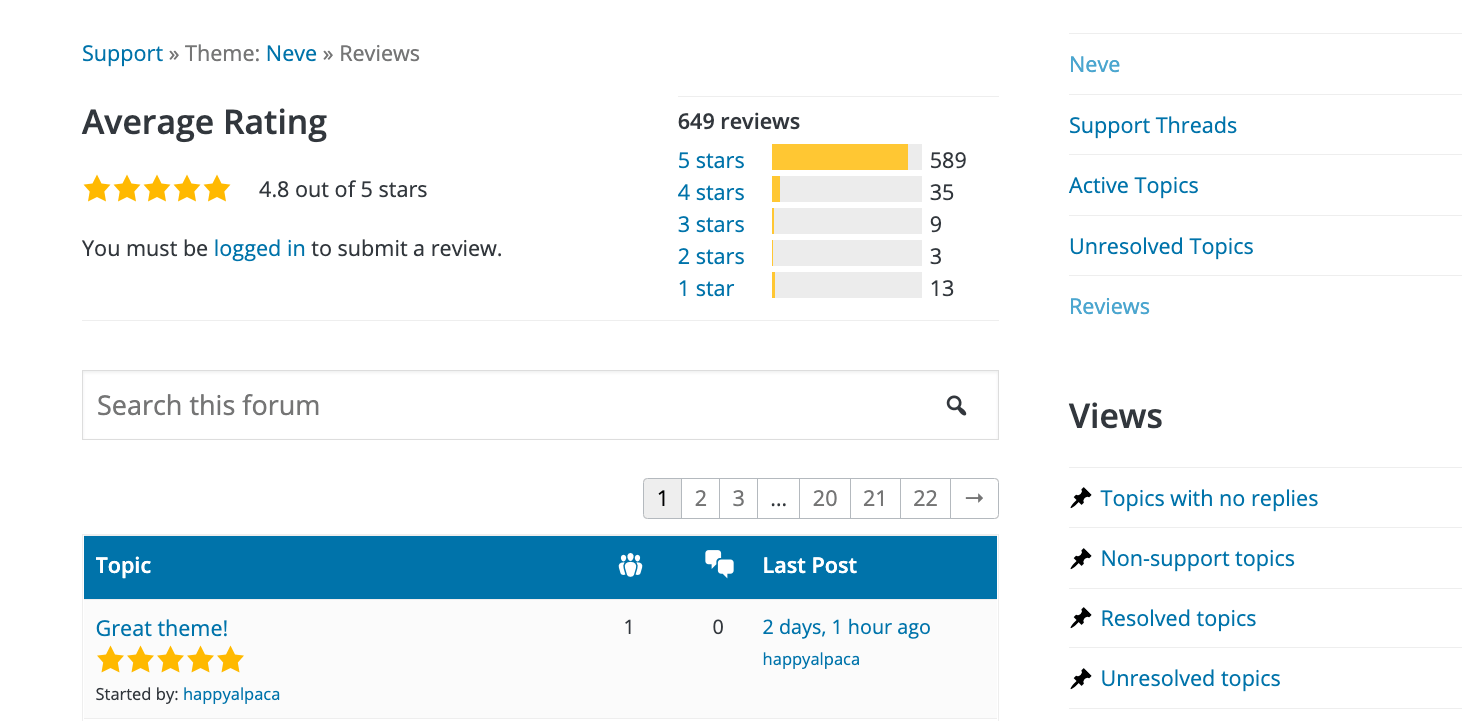This screenshot has height=721, width=1462.
Task: Click the pin icon beside Topics with no replies
Action: [1081, 497]
